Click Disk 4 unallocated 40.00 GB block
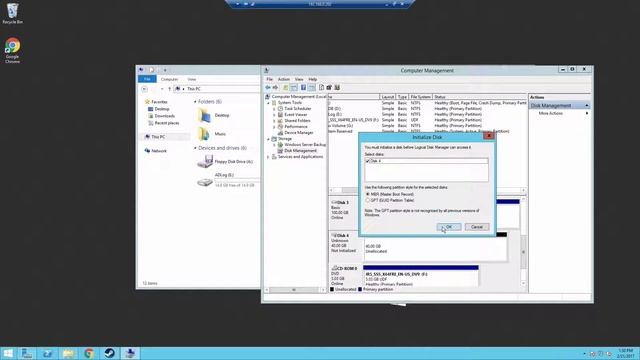Screen dimensions: 640x360 point(435,247)
